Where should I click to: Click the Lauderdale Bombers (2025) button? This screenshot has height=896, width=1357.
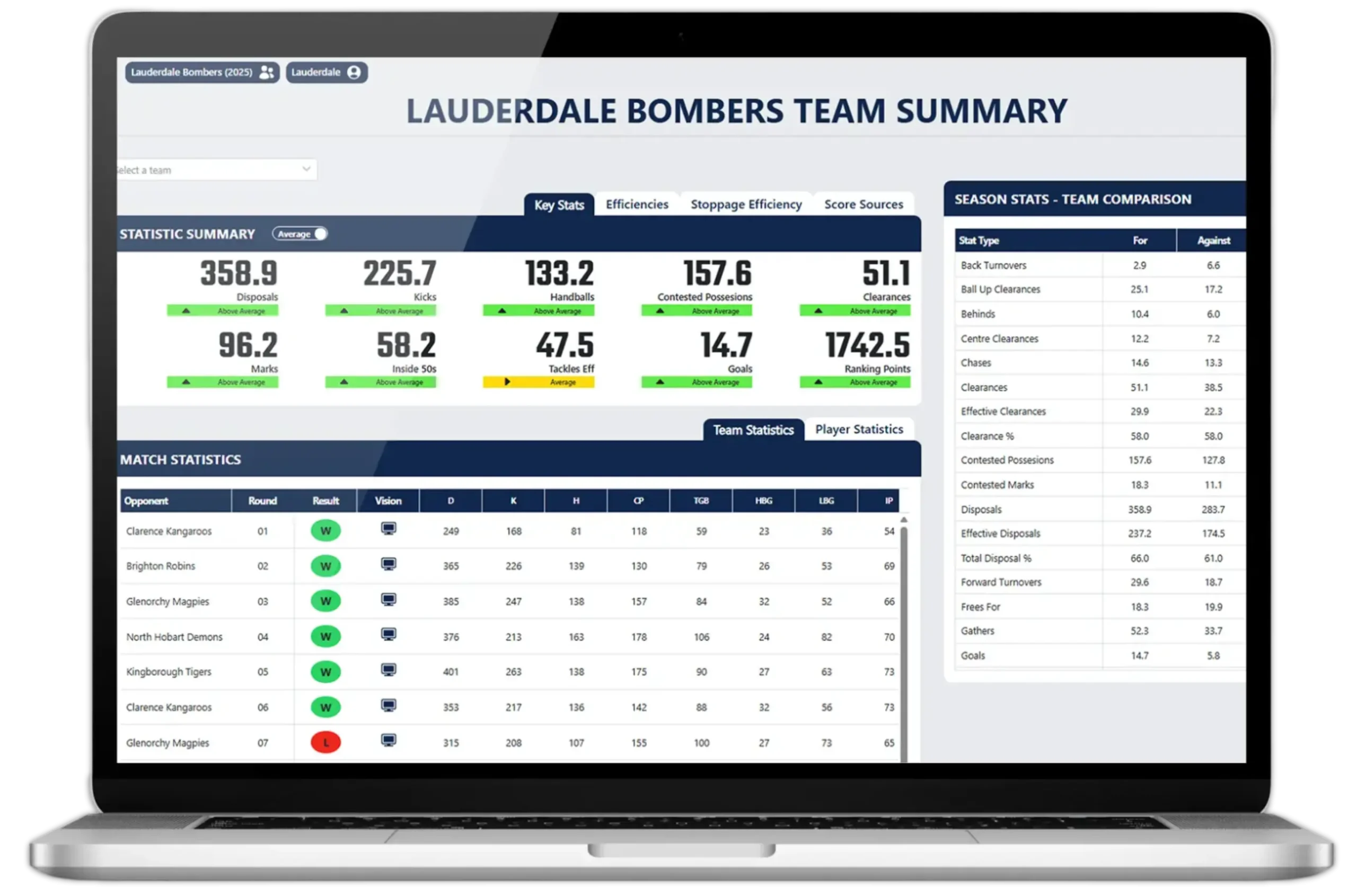click(192, 73)
